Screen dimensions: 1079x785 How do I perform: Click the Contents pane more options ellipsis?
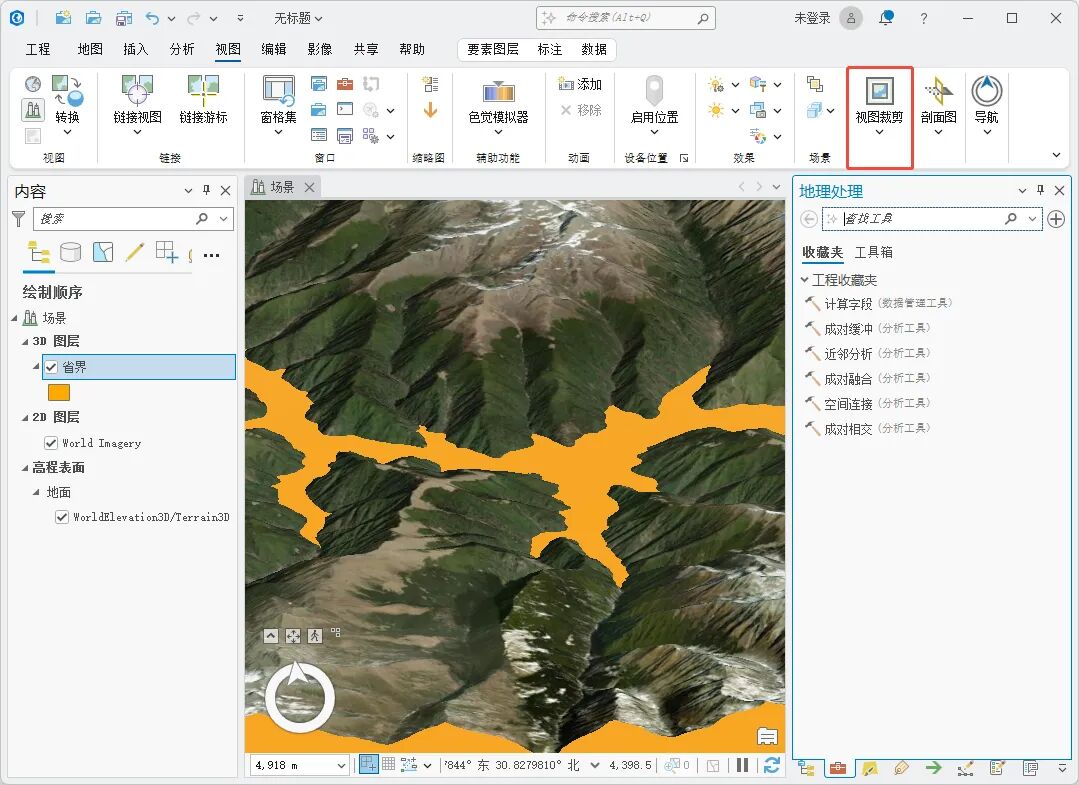coord(211,255)
